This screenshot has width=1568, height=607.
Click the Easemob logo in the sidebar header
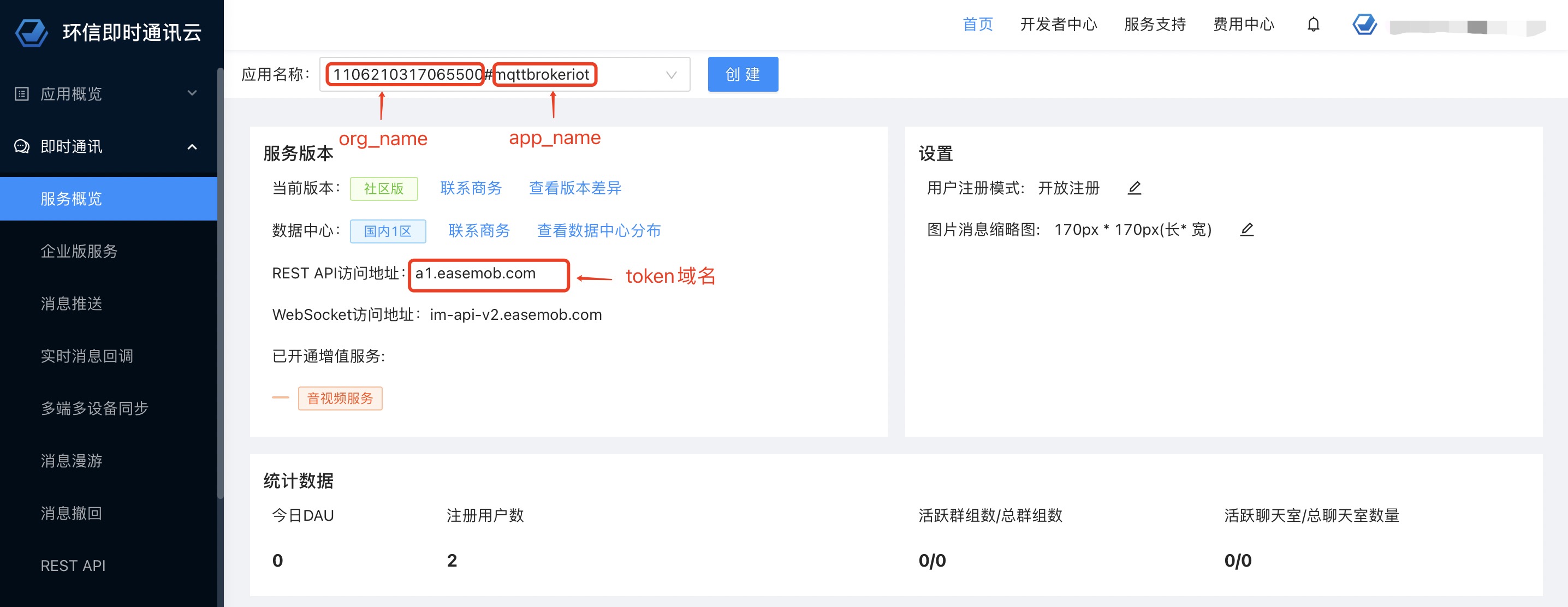tap(31, 32)
